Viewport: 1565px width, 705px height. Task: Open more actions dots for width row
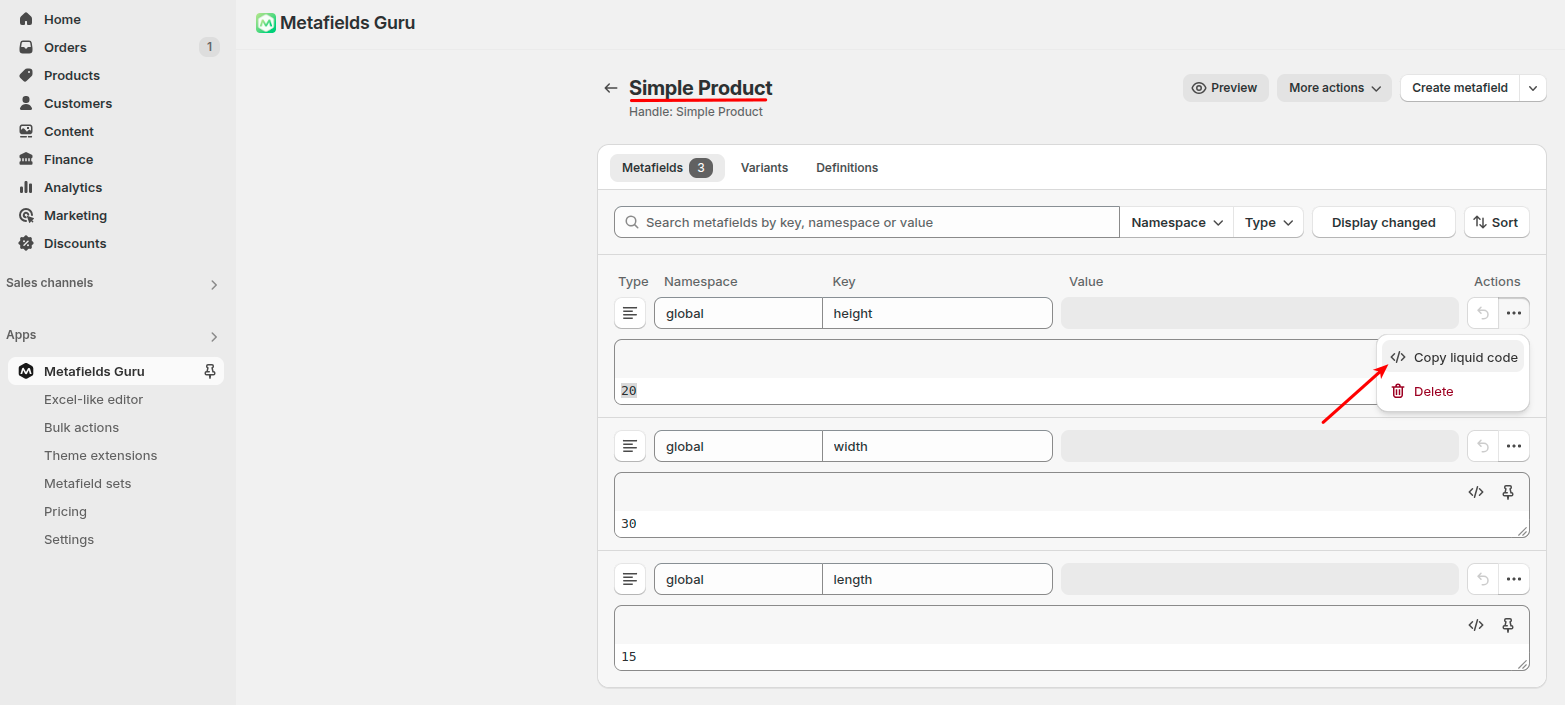(x=1514, y=446)
